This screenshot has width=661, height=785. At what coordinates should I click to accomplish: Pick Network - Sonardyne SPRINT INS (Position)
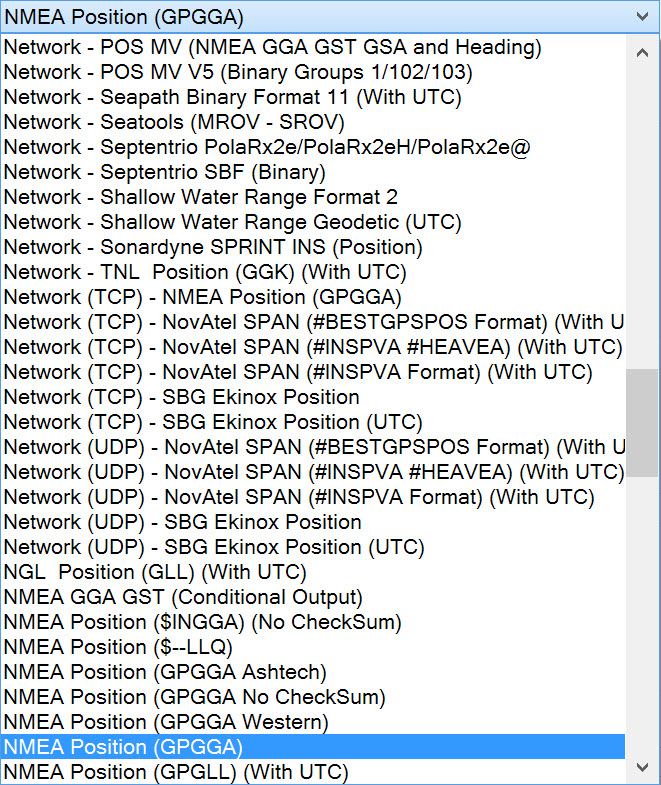[213, 247]
